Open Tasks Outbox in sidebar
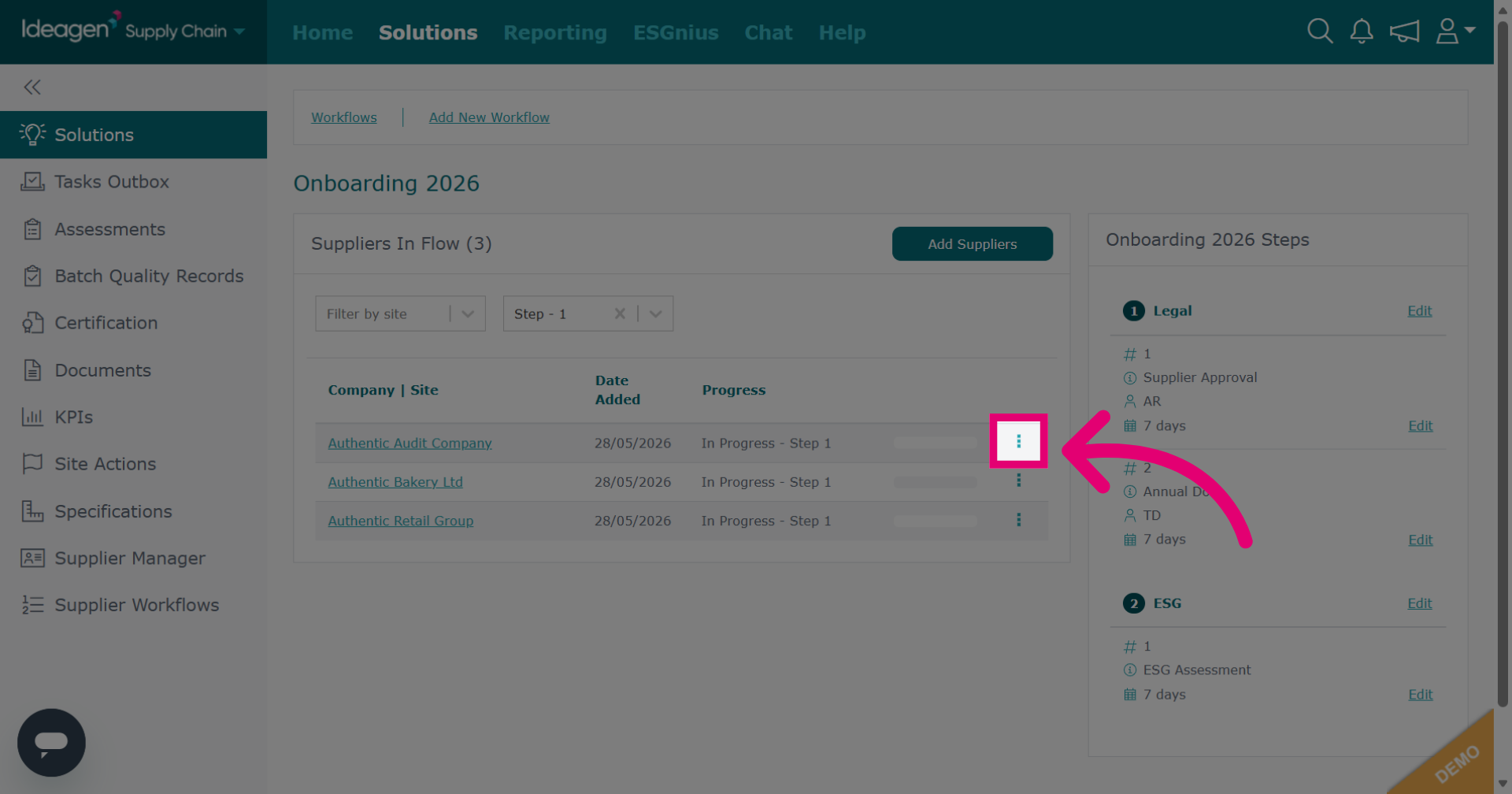 112,182
